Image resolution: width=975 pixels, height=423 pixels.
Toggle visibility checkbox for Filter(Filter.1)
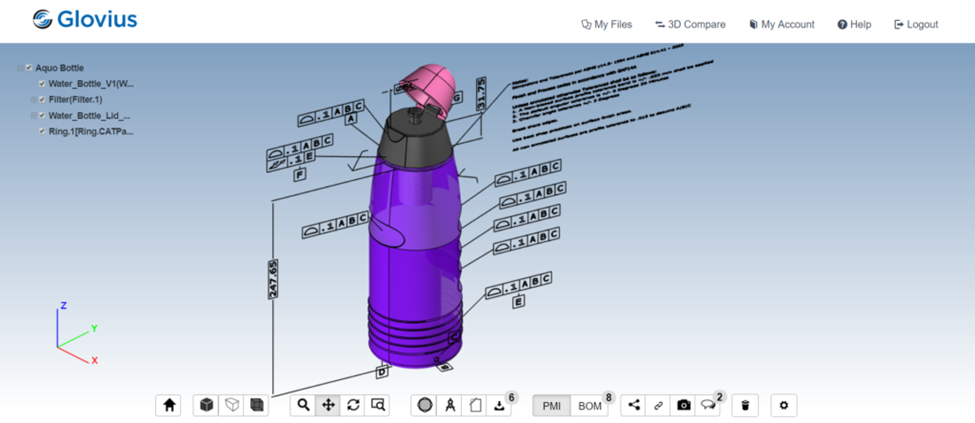(42, 100)
